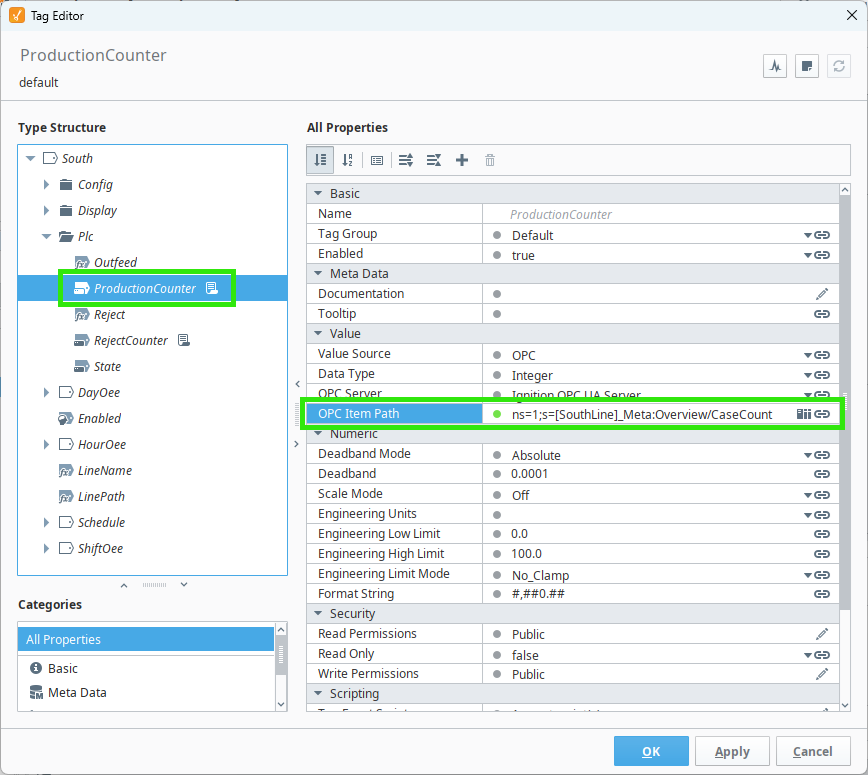Select RejectCounter in the type tree

(x=130, y=341)
